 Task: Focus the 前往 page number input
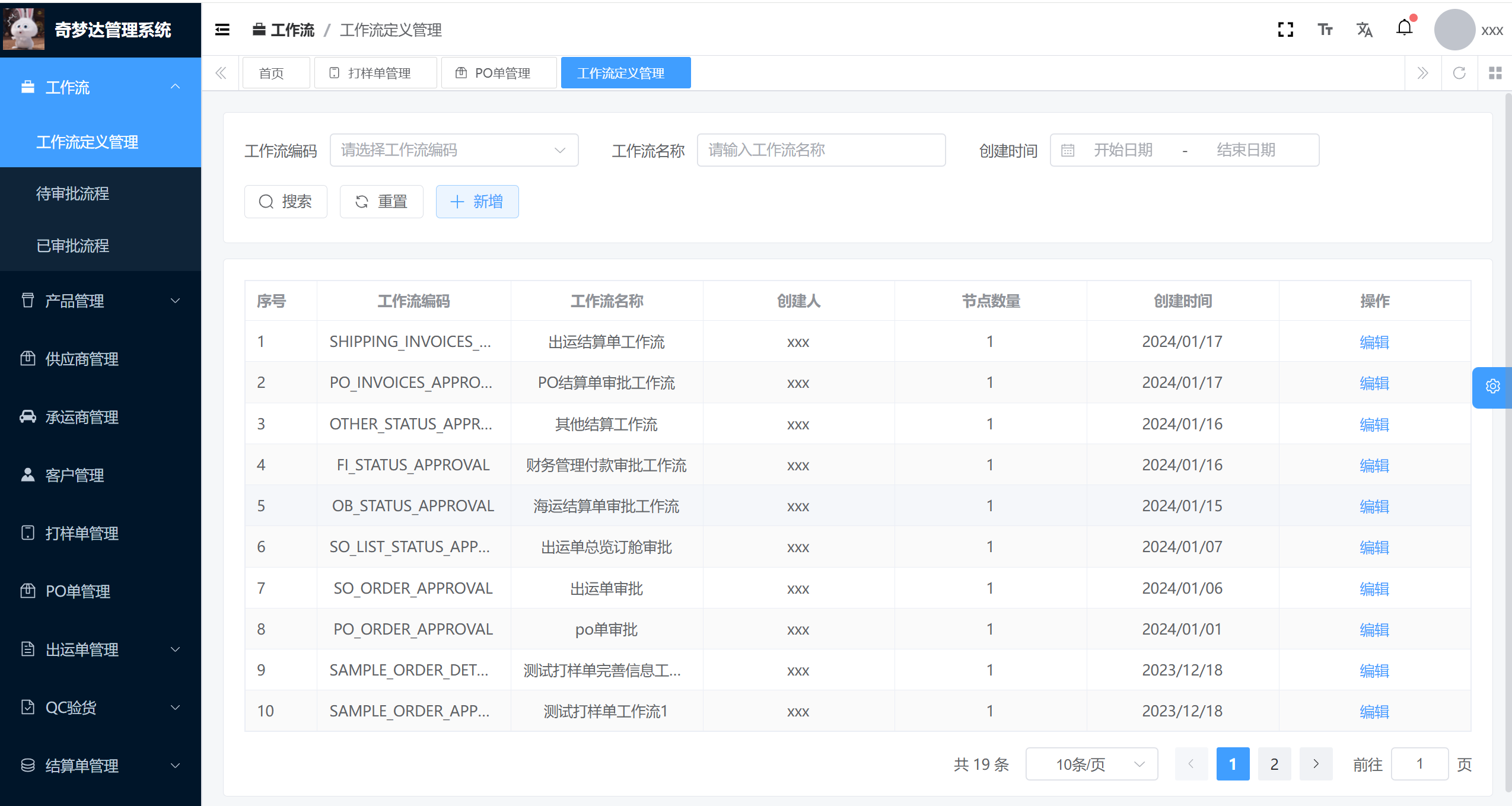coord(1419,764)
